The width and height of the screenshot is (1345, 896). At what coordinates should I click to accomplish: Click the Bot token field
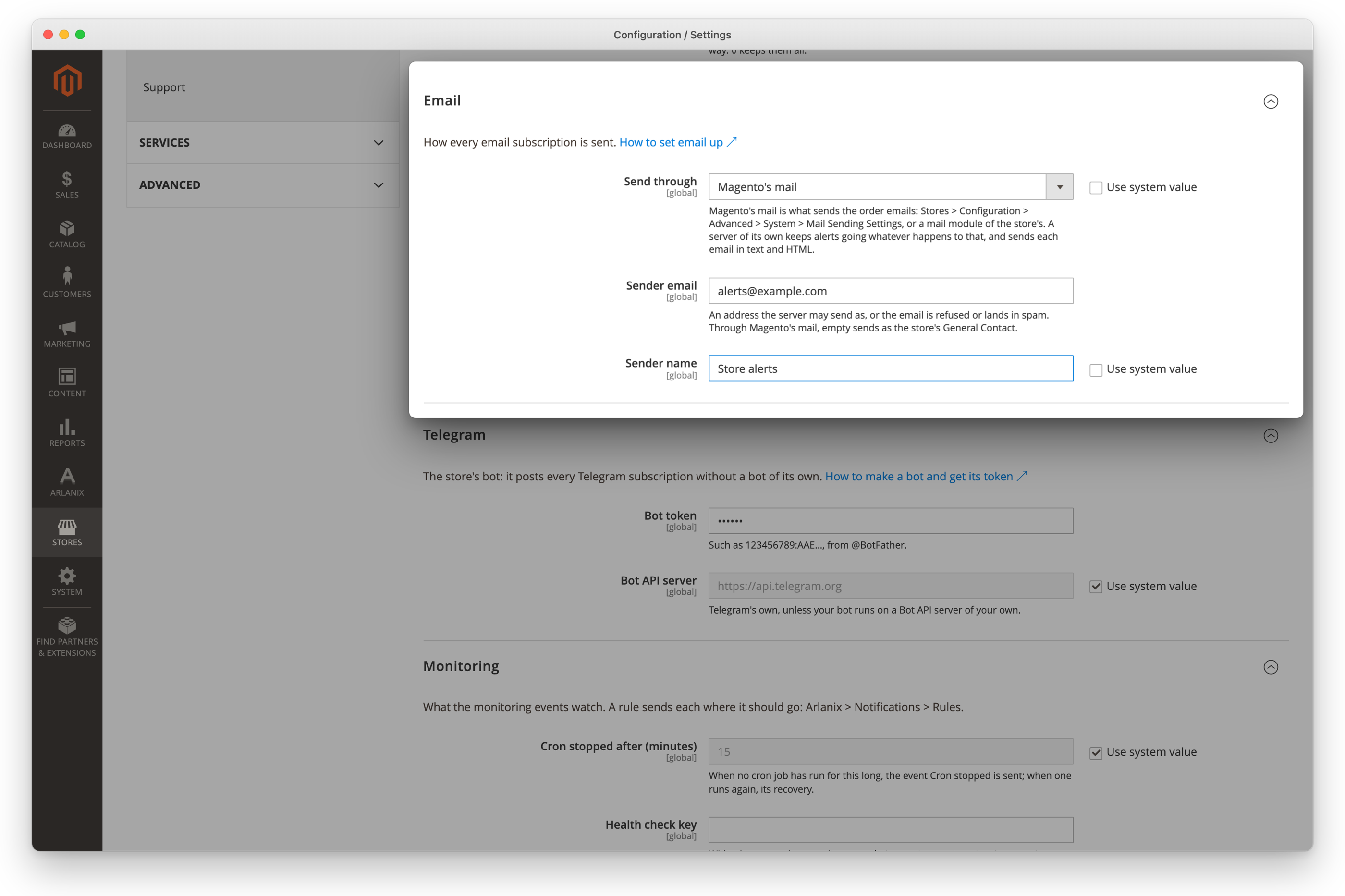890,521
